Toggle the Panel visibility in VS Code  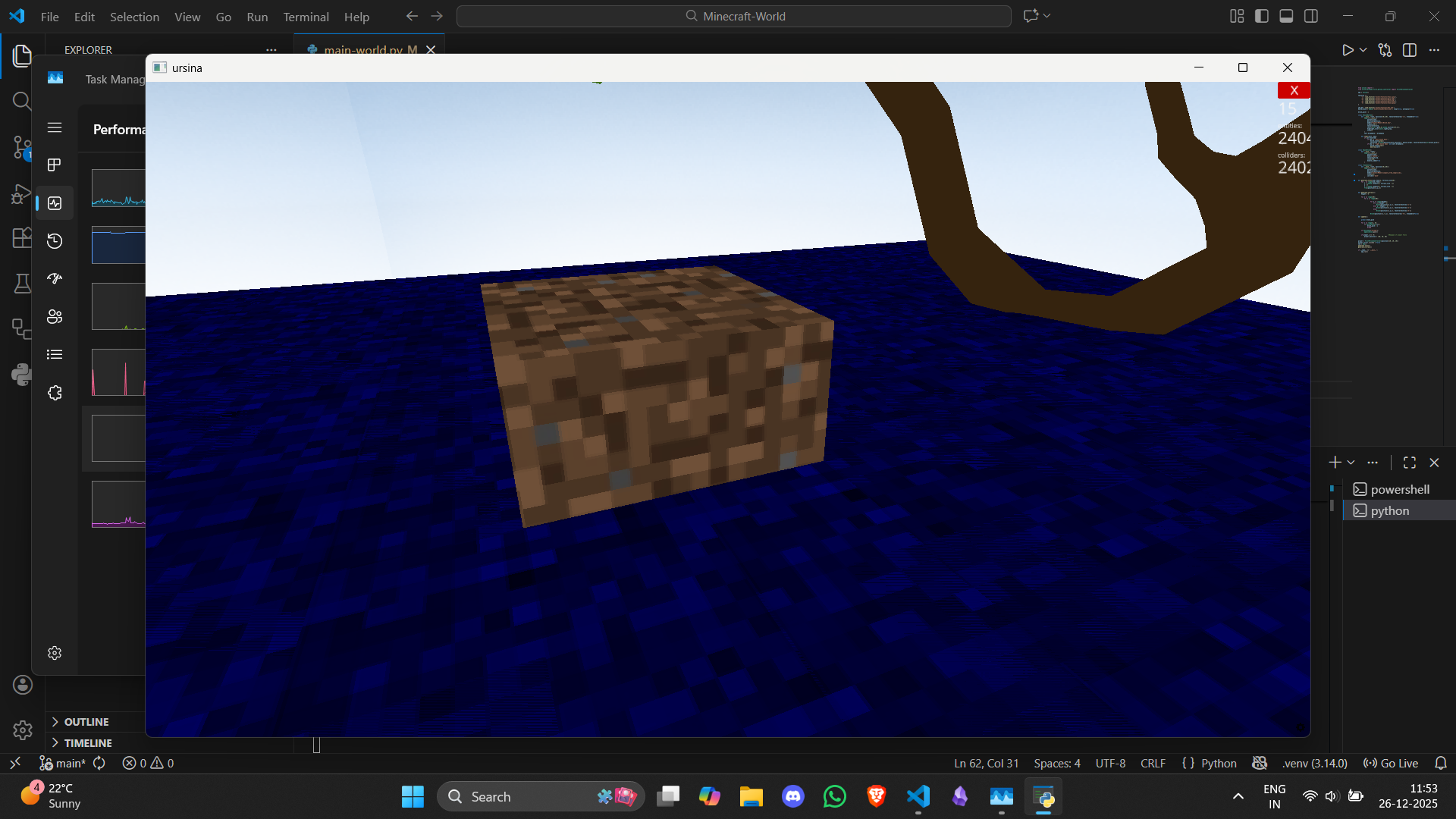pos(1287,16)
